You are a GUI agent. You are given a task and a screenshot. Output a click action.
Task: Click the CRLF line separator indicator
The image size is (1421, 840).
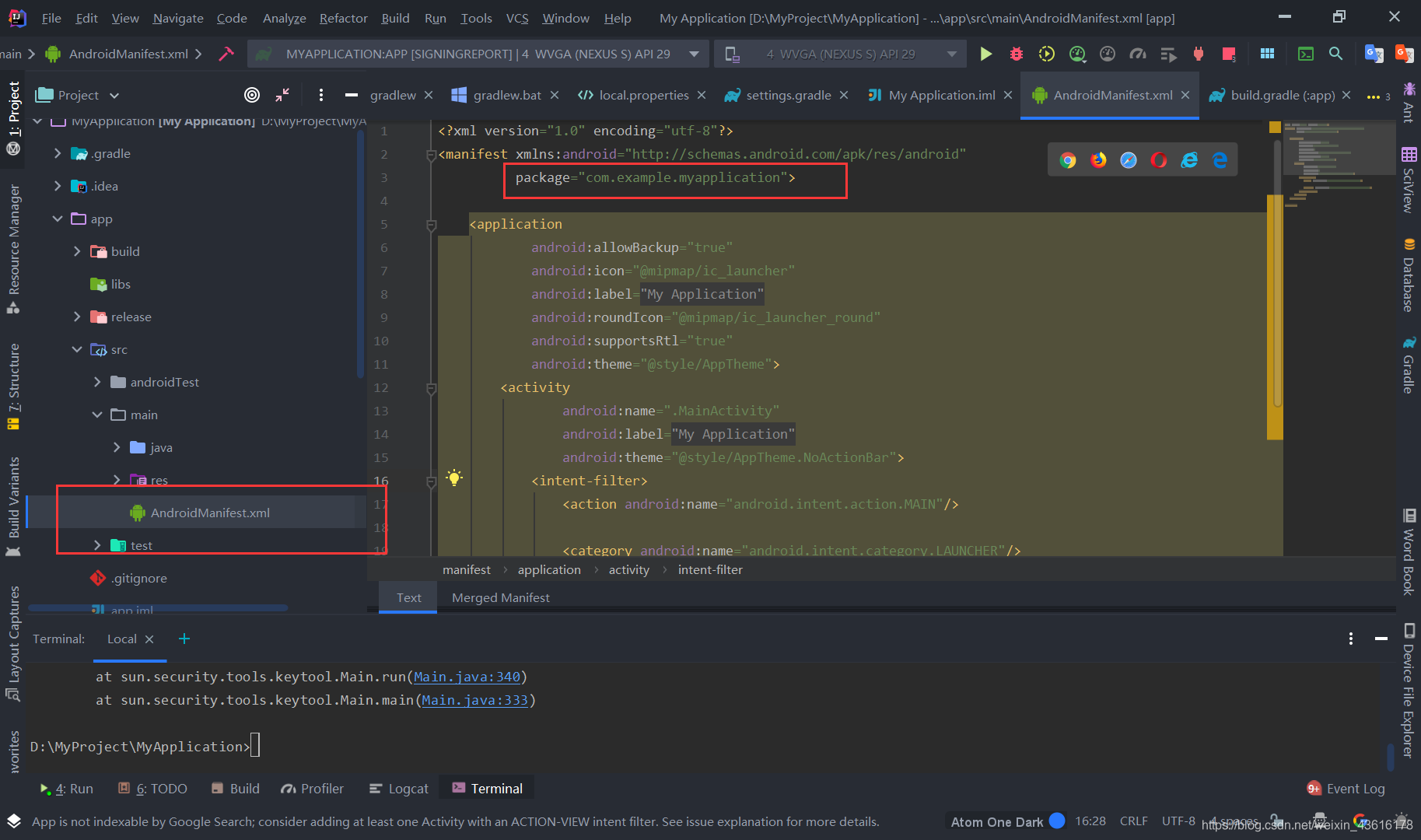[1133, 821]
